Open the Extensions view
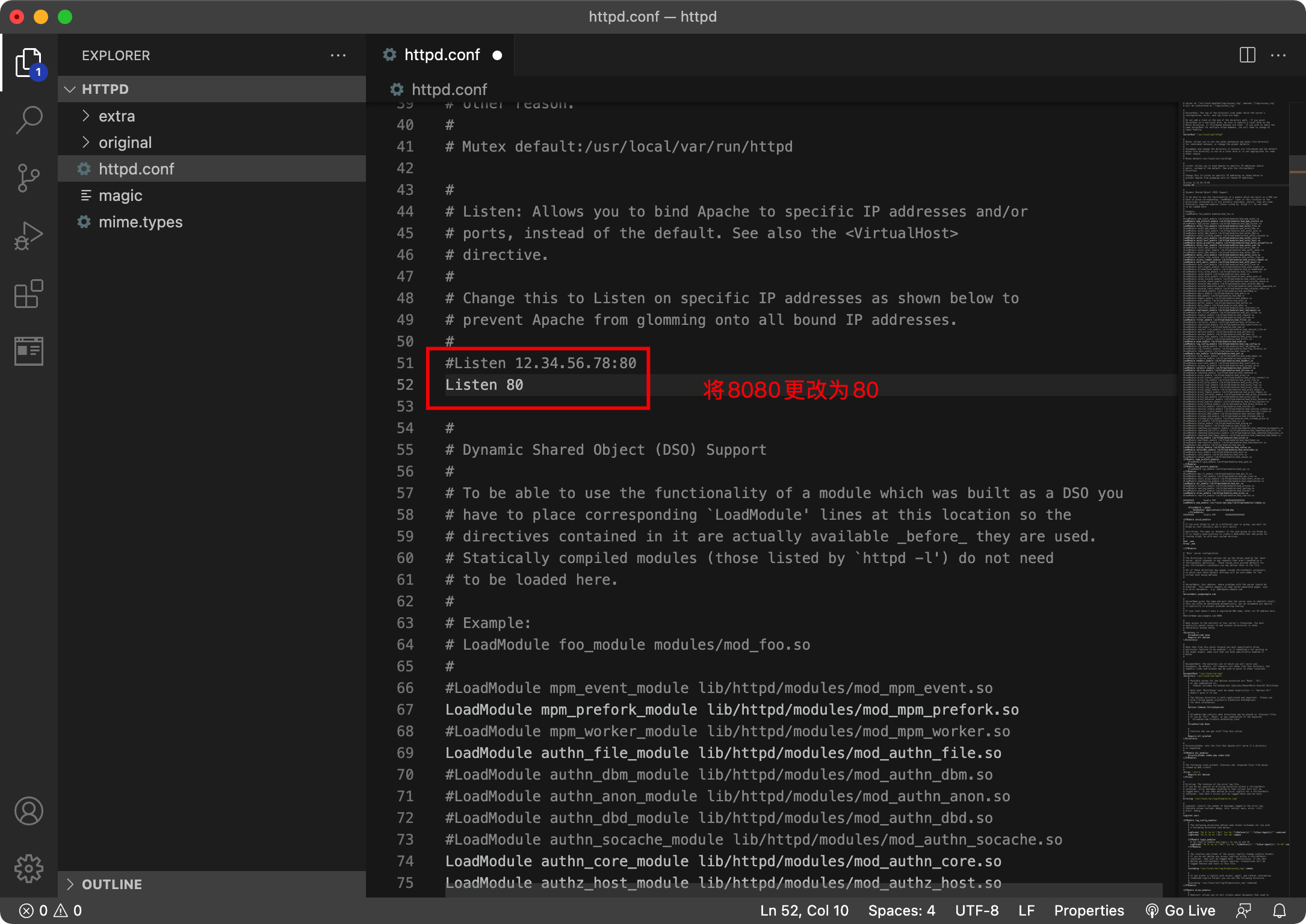The image size is (1306, 924). 29,294
